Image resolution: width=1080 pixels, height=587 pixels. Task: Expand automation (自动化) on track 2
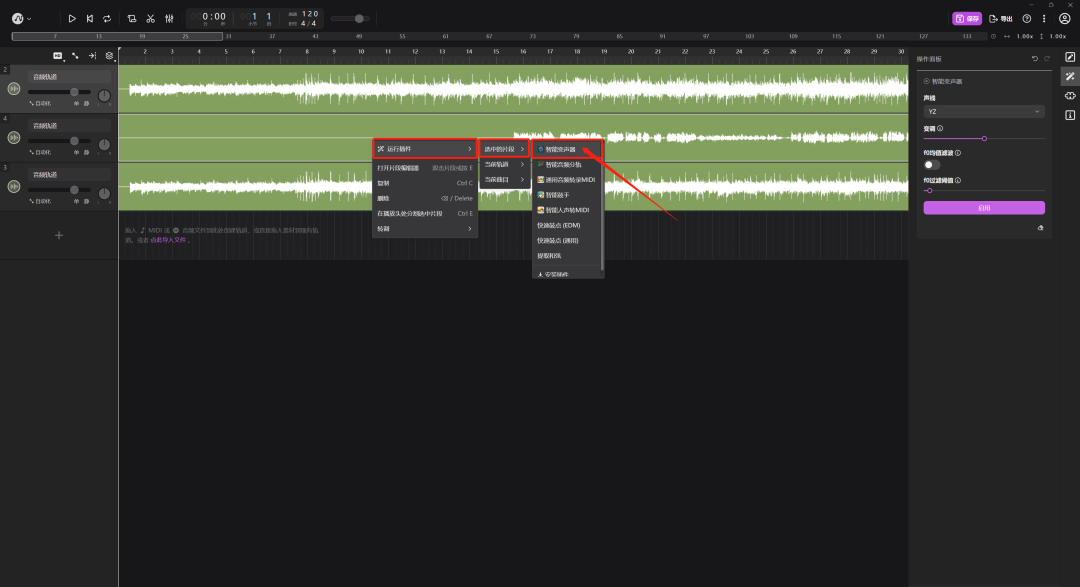pyautogui.click(x=40, y=103)
